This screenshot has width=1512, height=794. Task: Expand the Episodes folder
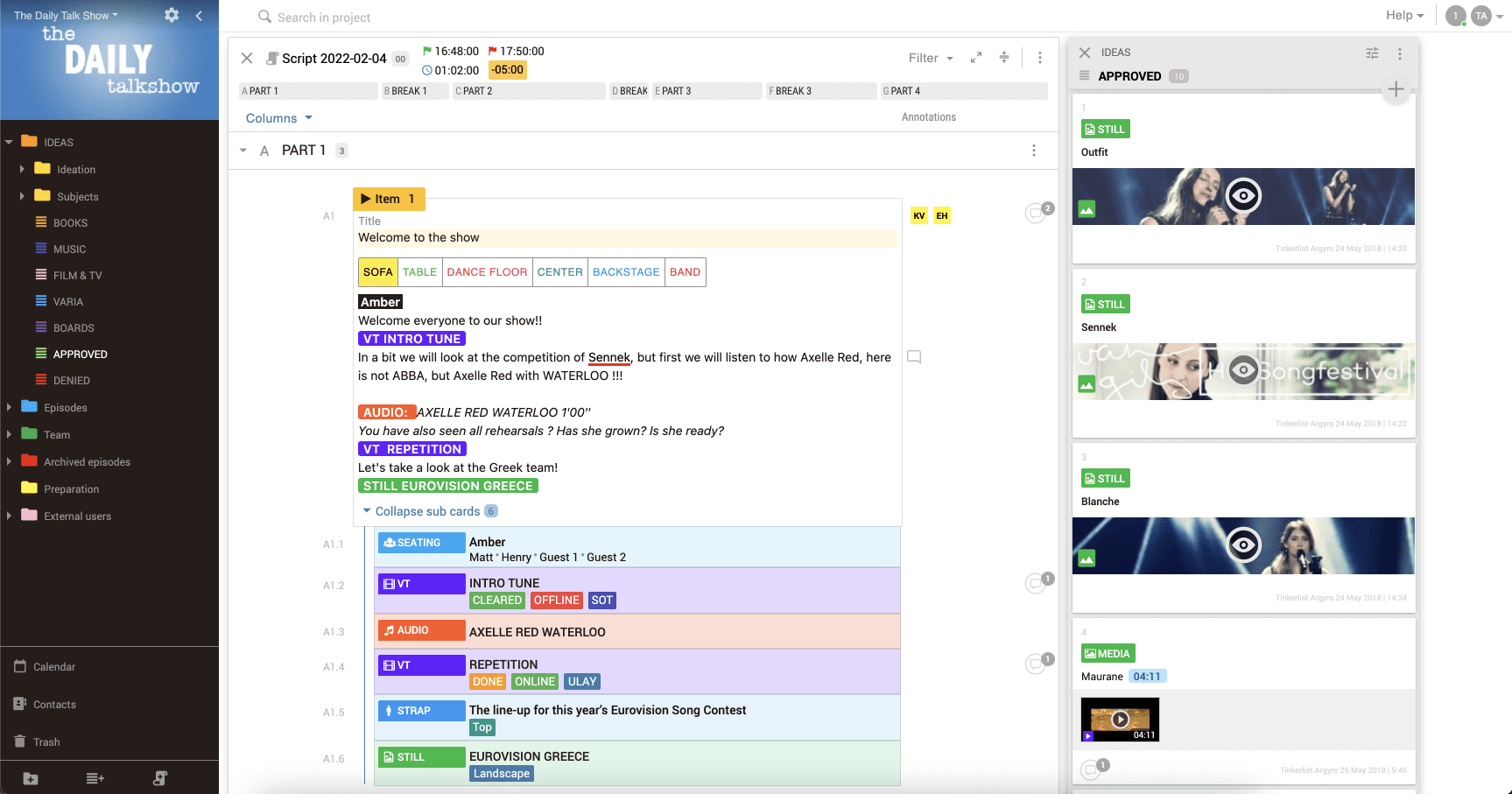click(x=9, y=407)
